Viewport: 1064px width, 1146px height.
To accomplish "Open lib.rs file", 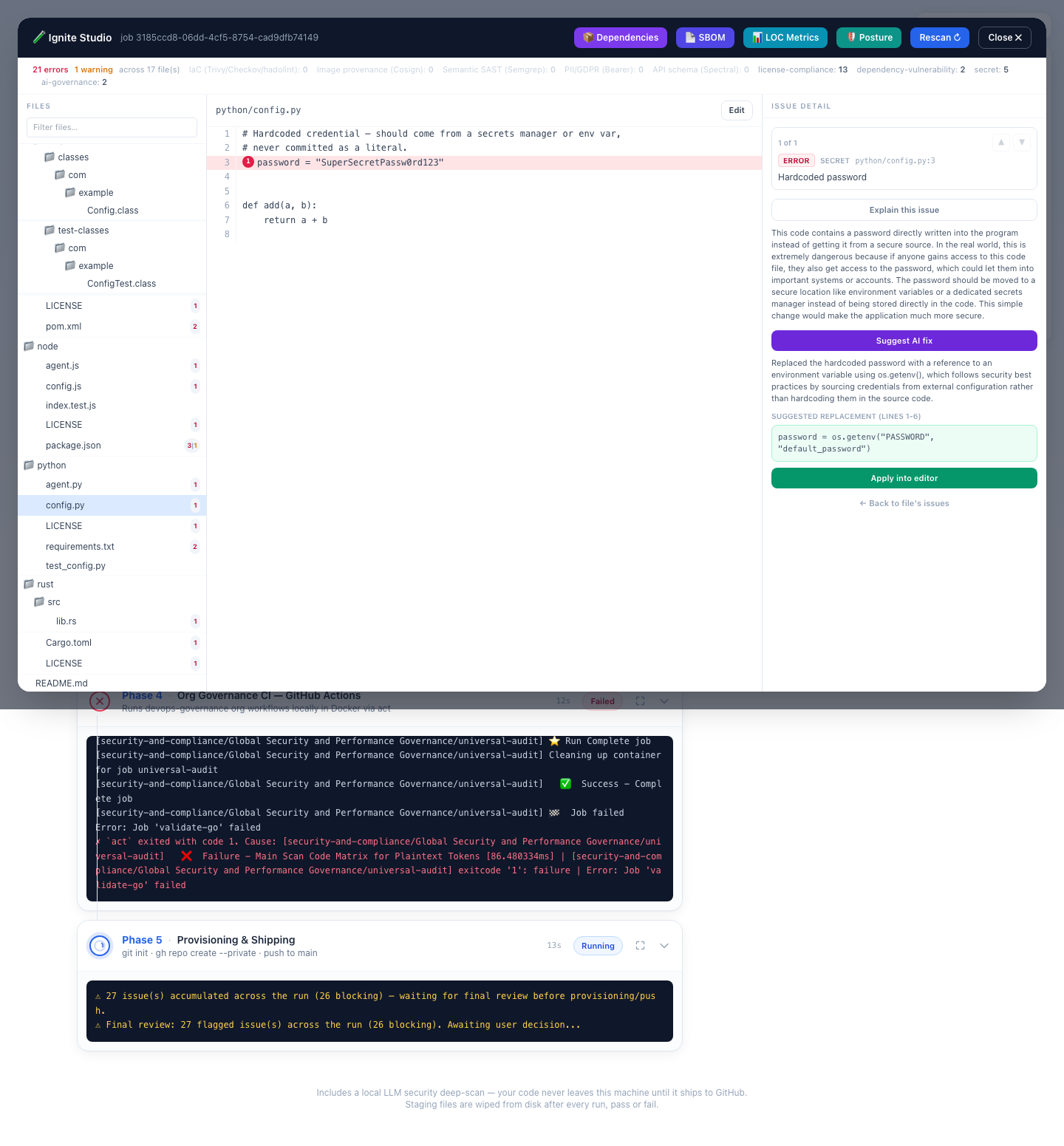I will point(112,621).
